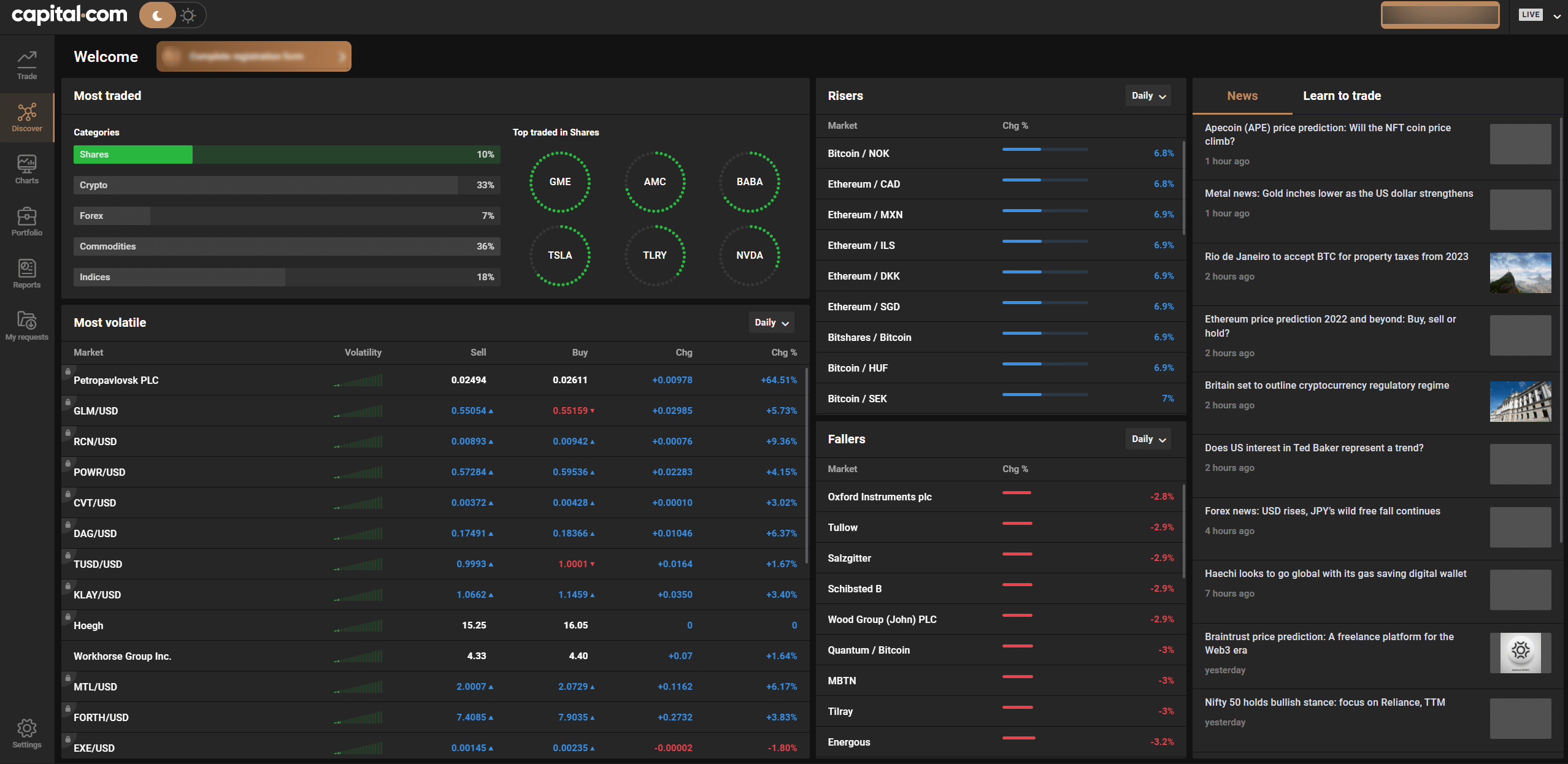Switch to the News tab

coord(1242,95)
